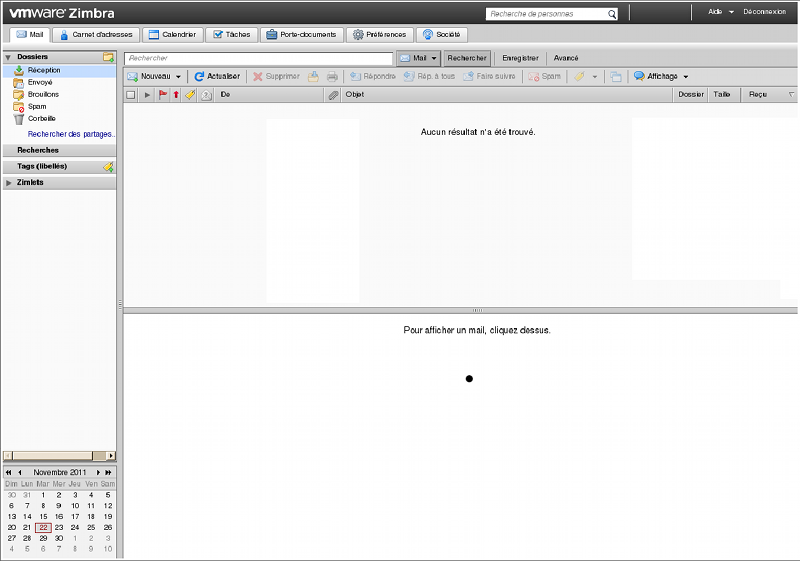Click the tag toolbar icon
This screenshot has height=561, width=800.
(x=579, y=76)
